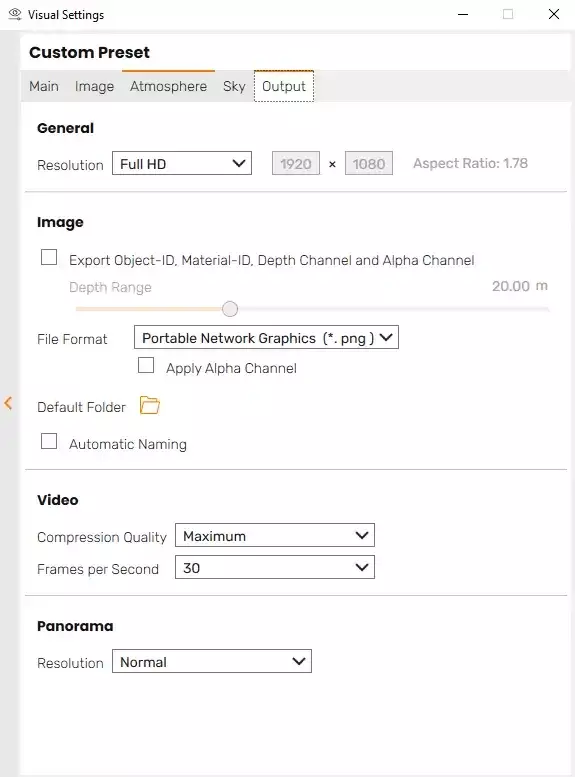Switch to the Main tab
This screenshot has height=777, width=575.
[x=44, y=86]
